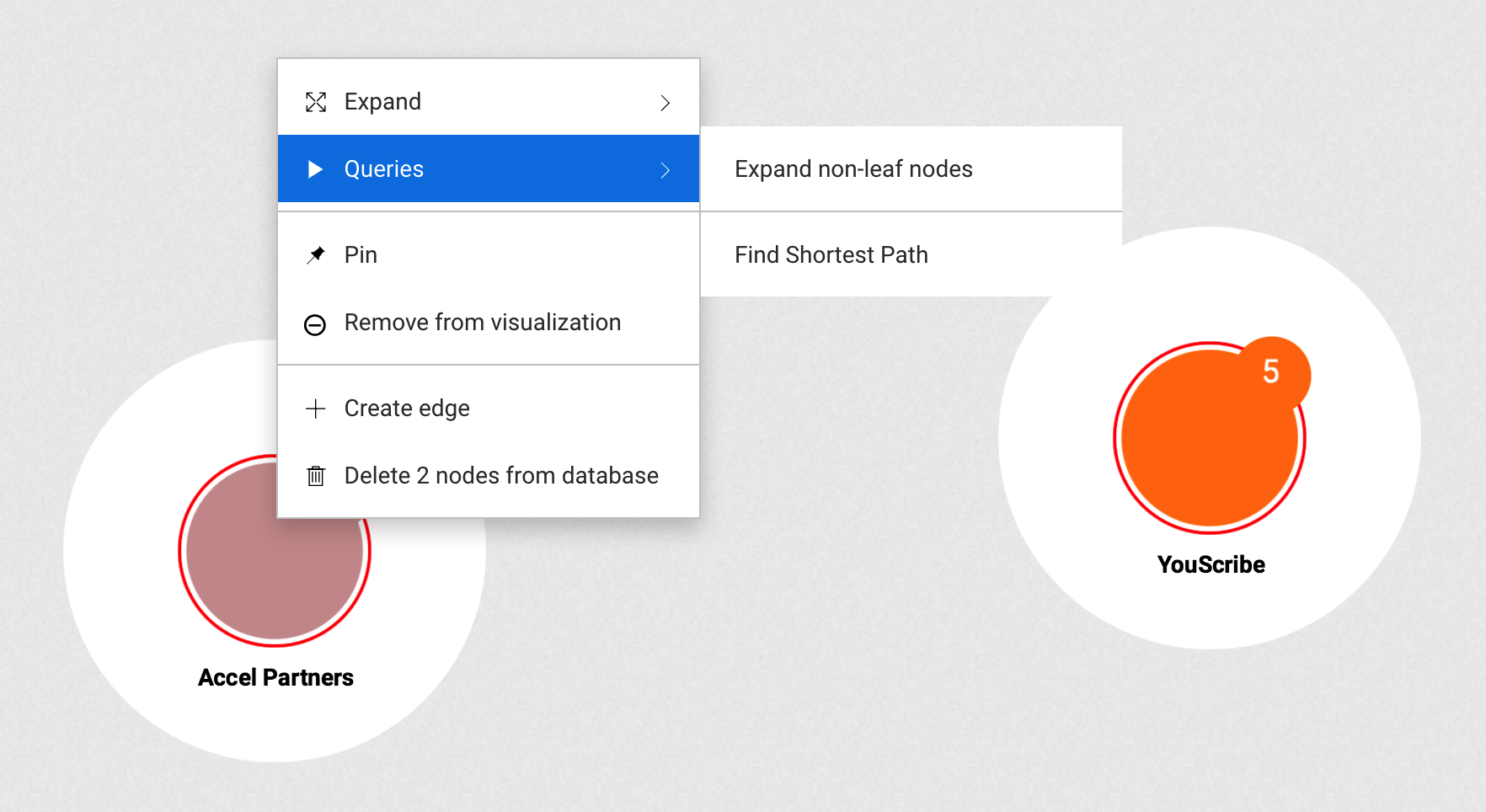Click the Expand arrows icon
1486x812 pixels.
[316, 102]
